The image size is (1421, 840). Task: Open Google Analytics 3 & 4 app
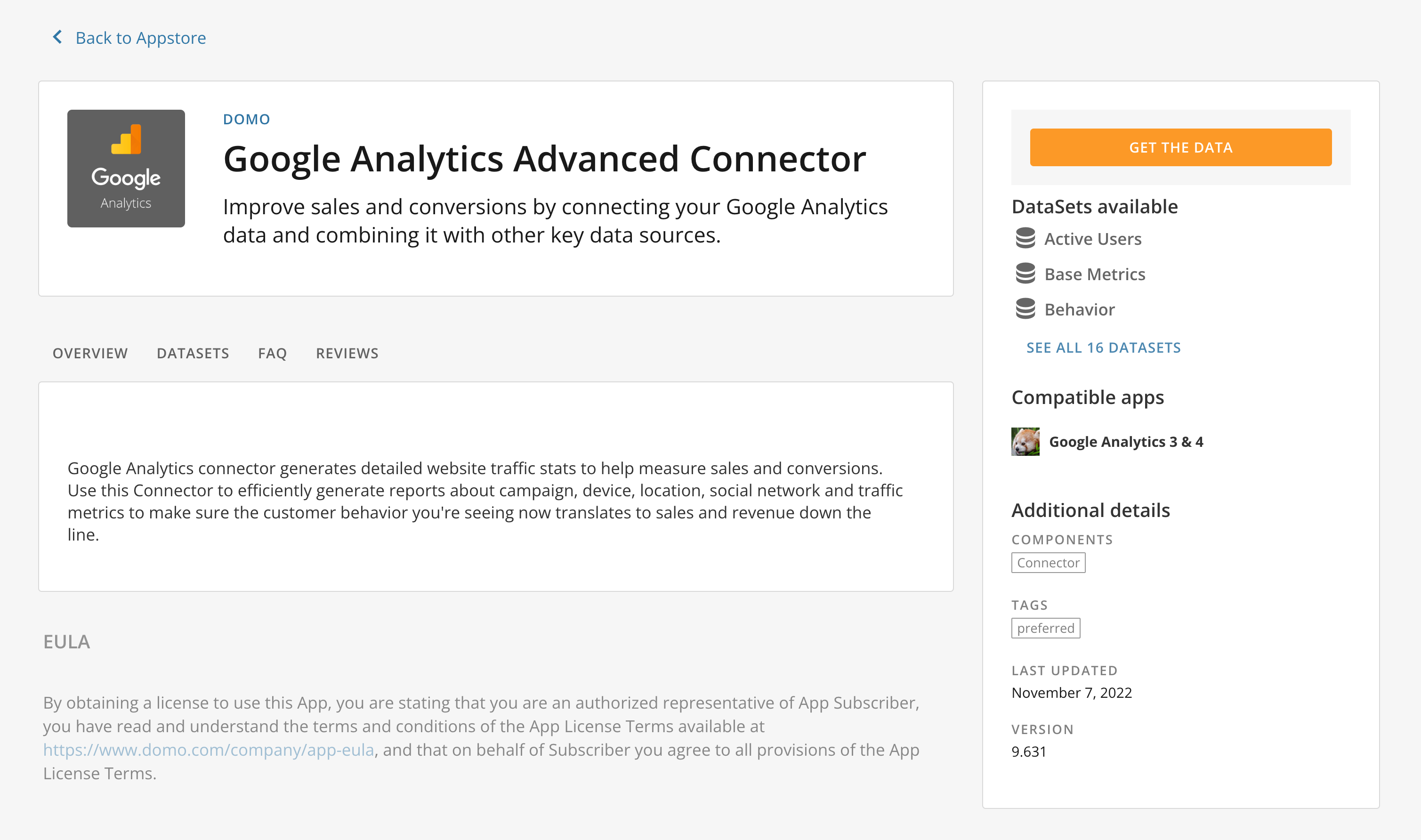[1126, 442]
